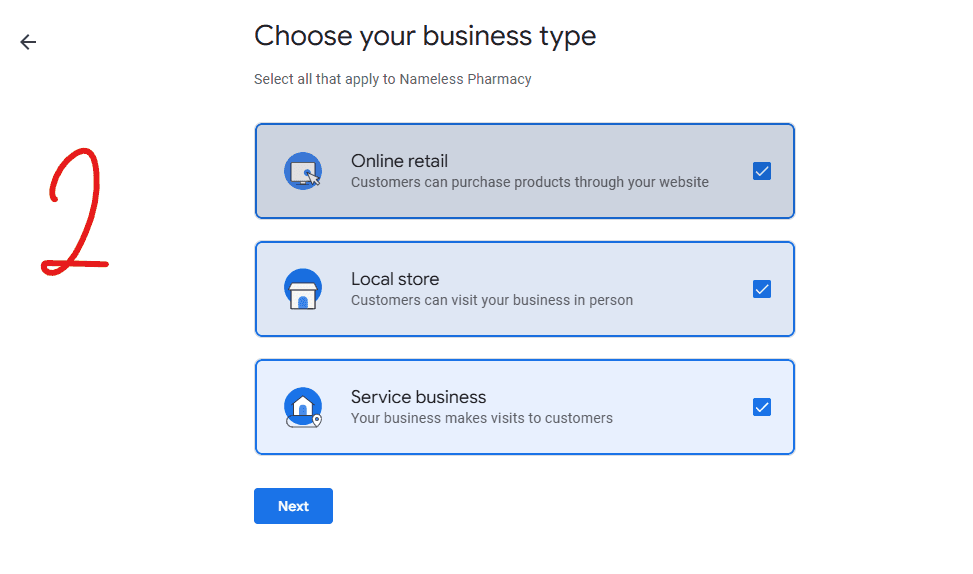
Task: Click the 'Choose your business type' heading
Action: [x=425, y=35]
